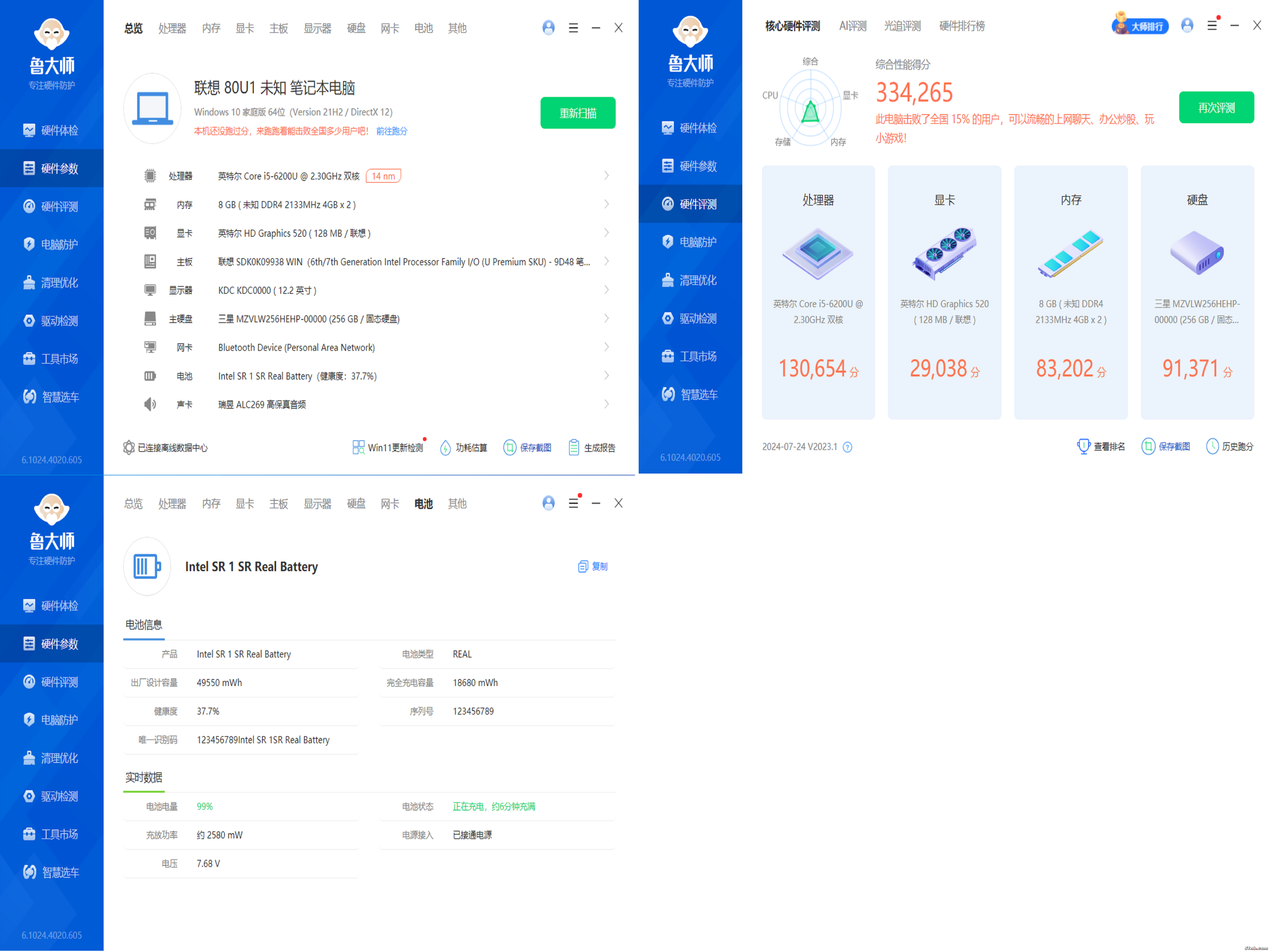Switch to 光追评测 tab

click(x=902, y=26)
